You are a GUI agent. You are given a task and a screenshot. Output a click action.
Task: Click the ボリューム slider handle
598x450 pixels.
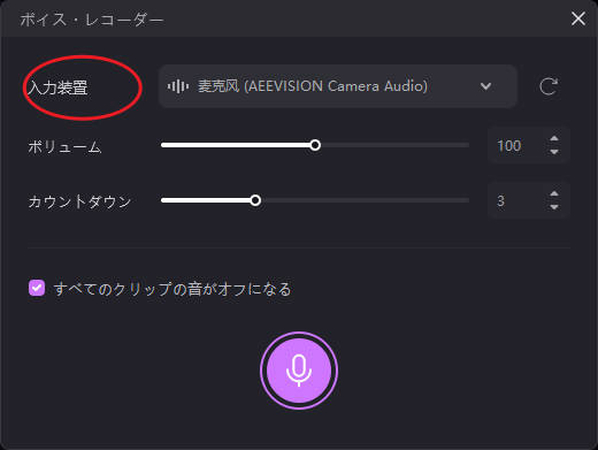click(315, 145)
